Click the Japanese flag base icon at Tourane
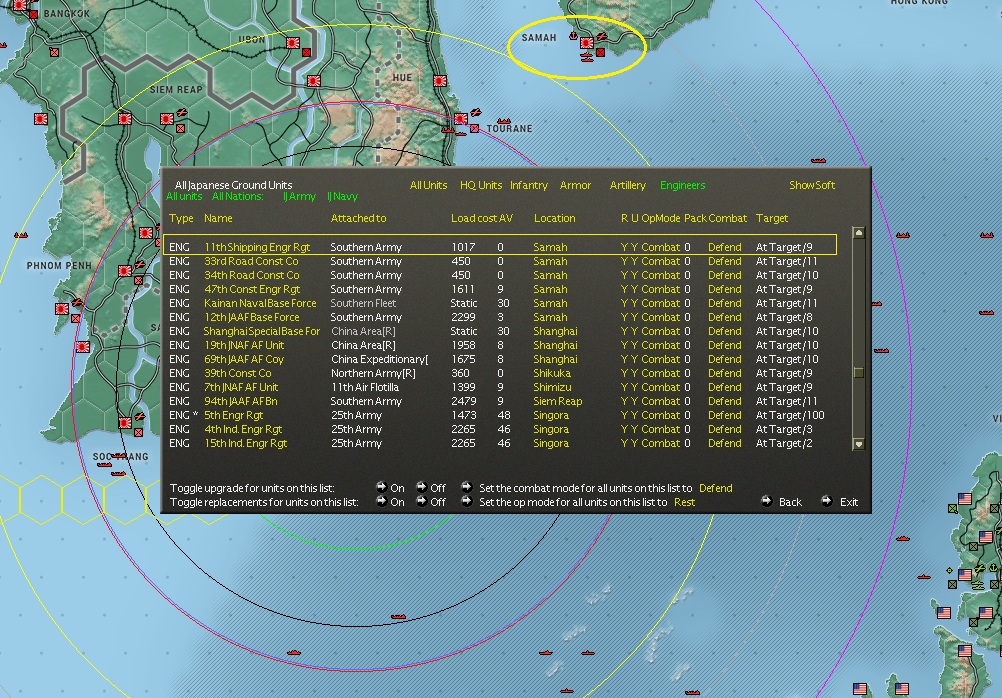This screenshot has height=698, width=1002. [x=461, y=119]
